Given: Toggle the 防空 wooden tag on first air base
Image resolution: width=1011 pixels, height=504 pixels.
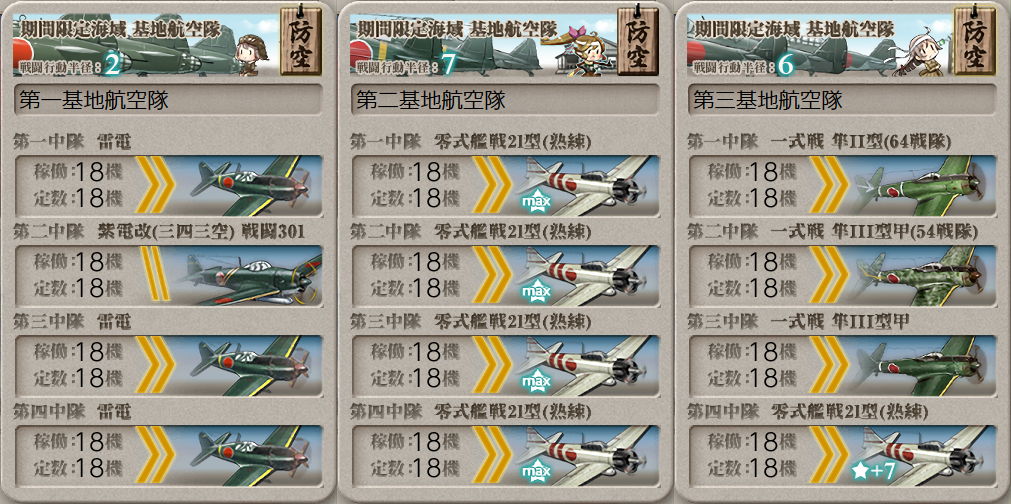Looking at the screenshot, I should click(x=299, y=41).
